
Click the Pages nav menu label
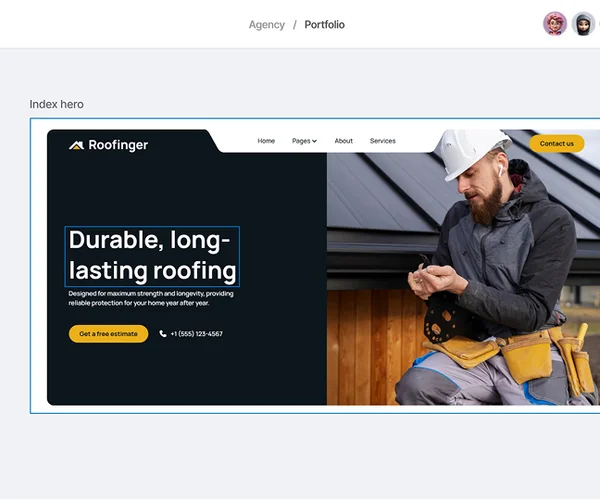click(x=301, y=141)
